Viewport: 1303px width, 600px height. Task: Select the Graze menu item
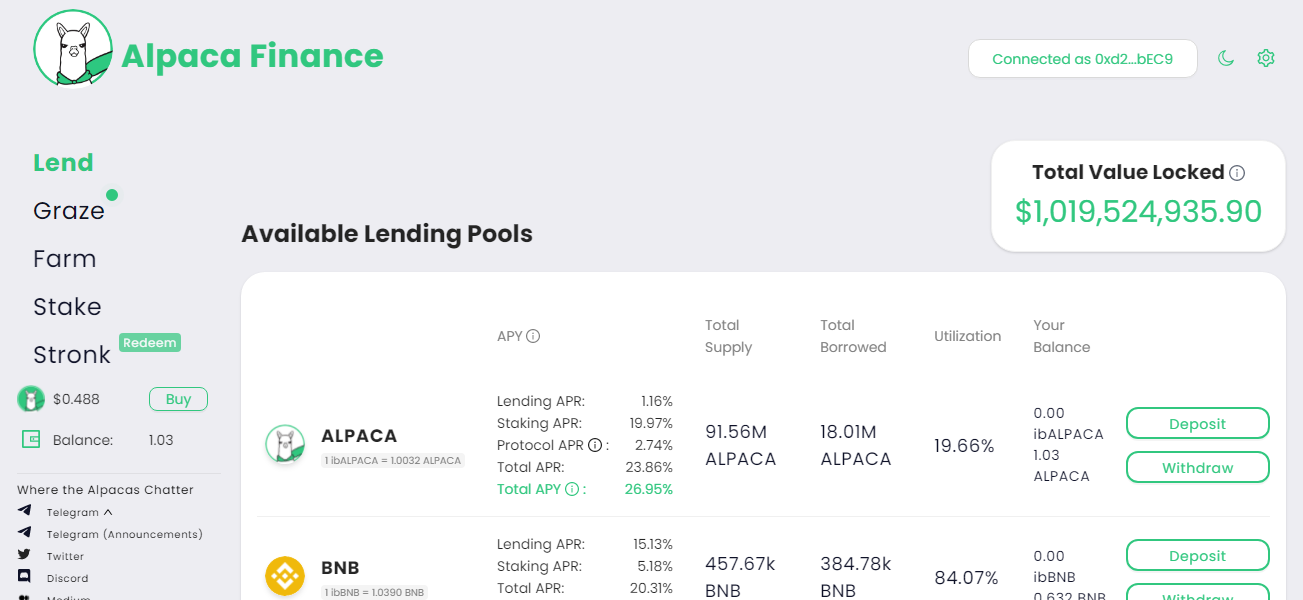[x=69, y=211]
